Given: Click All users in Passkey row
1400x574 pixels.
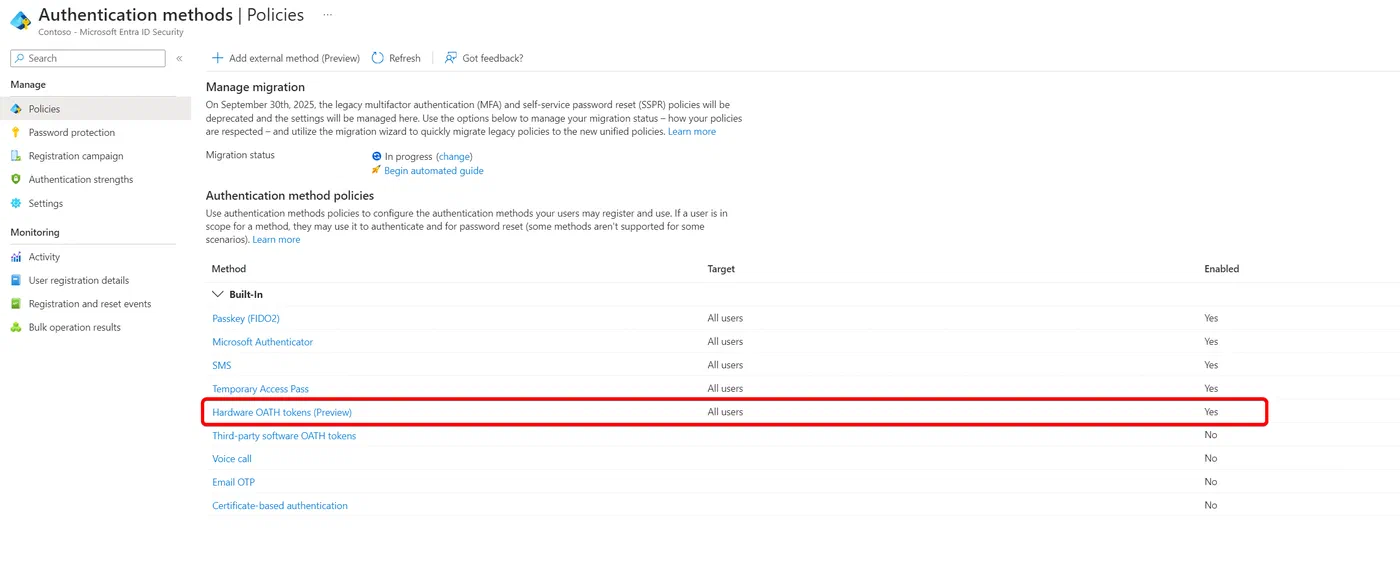Looking at the screenshot, I should coord(725,318).
